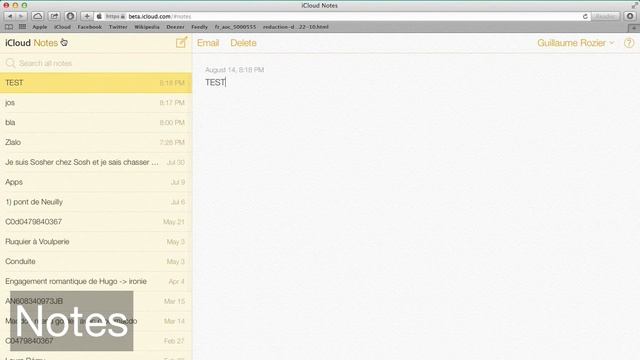The width and height of the screenshot is (640, 360).
Task: Open the Facebook bookmark
Action: click(89, 27)
